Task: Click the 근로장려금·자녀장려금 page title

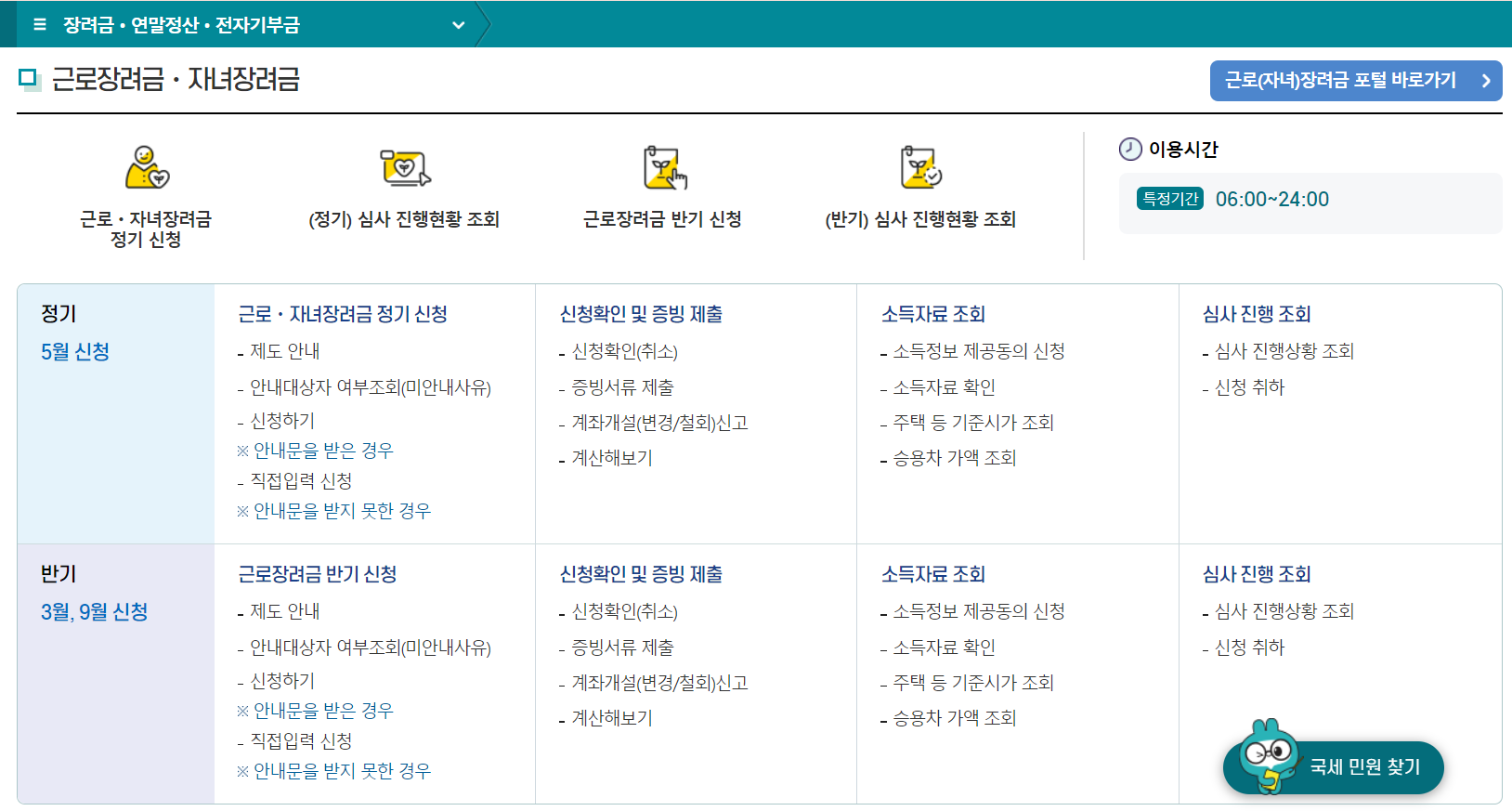Action: [x=176, y=79]
